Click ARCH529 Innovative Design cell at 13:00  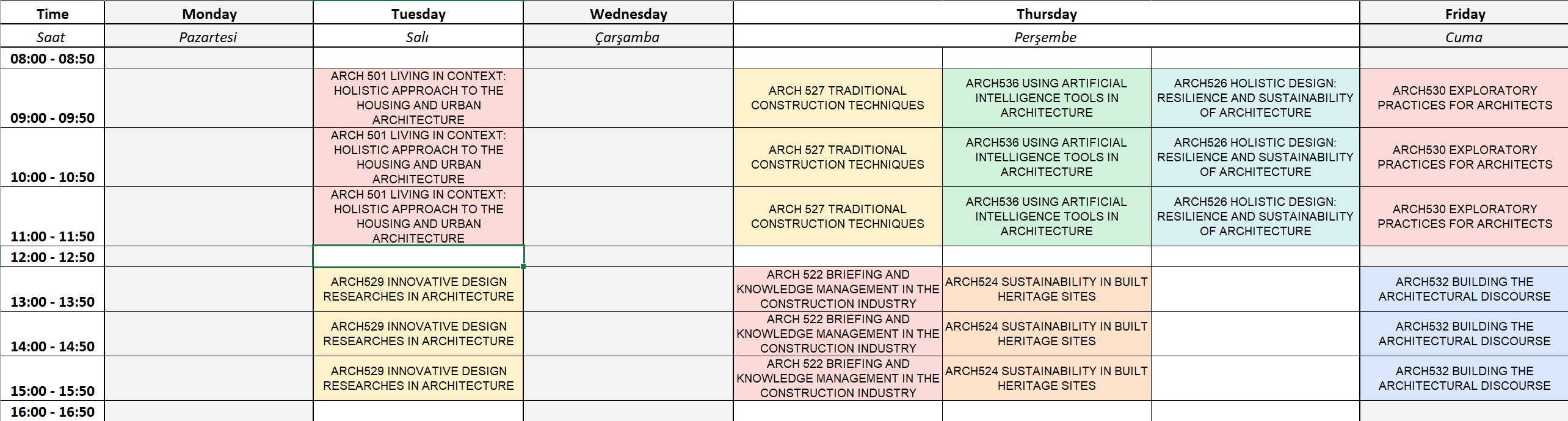point(418,289)
